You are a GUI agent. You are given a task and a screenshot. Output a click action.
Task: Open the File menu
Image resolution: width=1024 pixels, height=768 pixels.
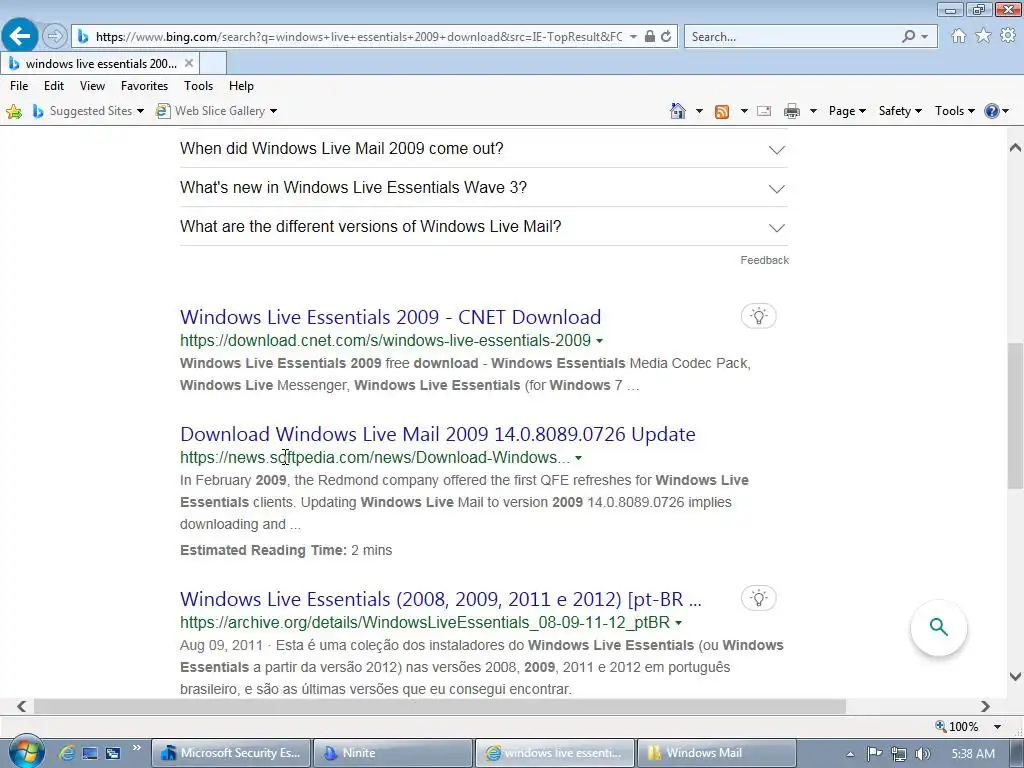[x=19, y=86]
